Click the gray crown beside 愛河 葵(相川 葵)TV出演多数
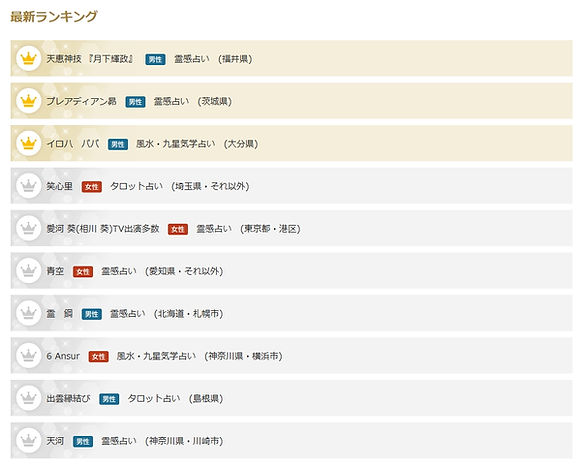This screenshot has height=472, width=585. (29, 228)
